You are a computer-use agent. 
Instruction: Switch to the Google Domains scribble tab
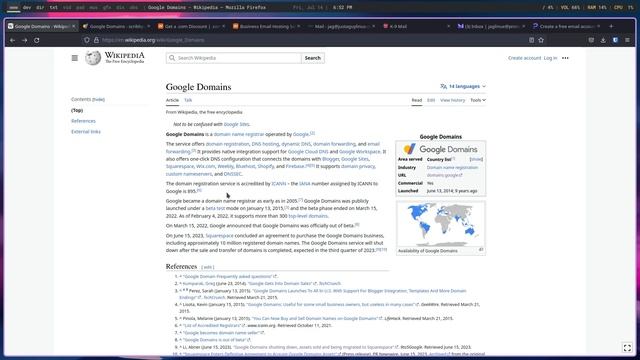[116, 26]
